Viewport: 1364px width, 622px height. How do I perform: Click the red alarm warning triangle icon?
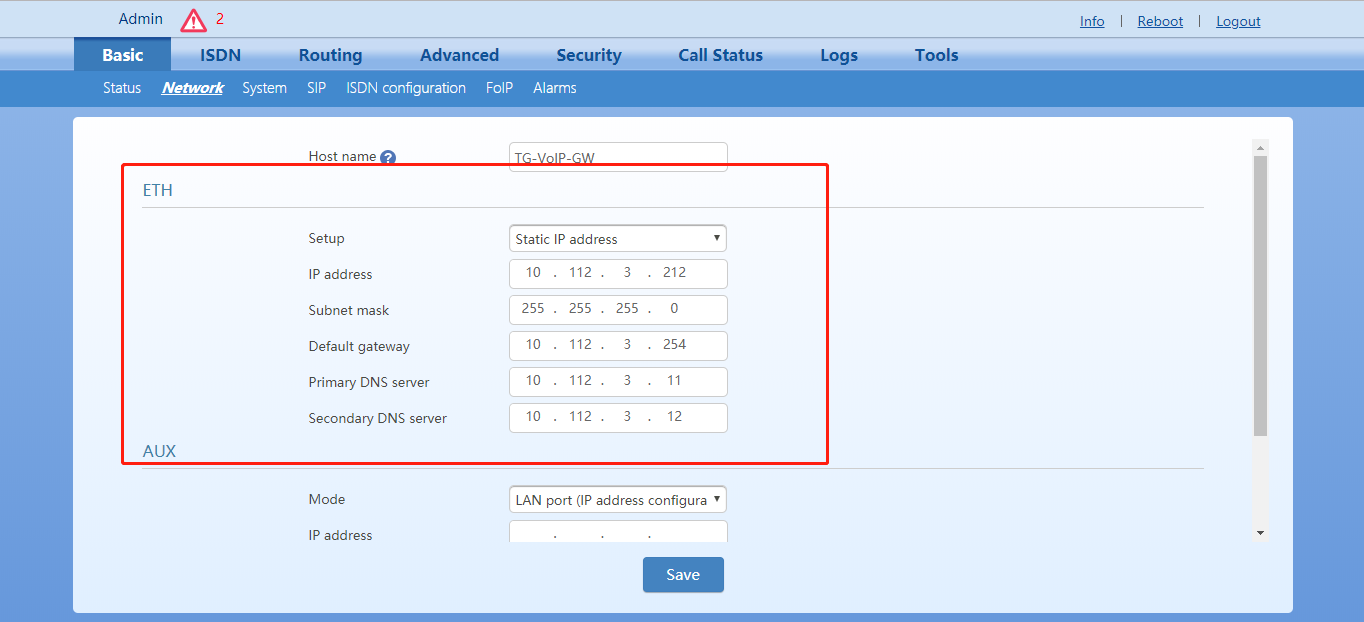(193, 20)
